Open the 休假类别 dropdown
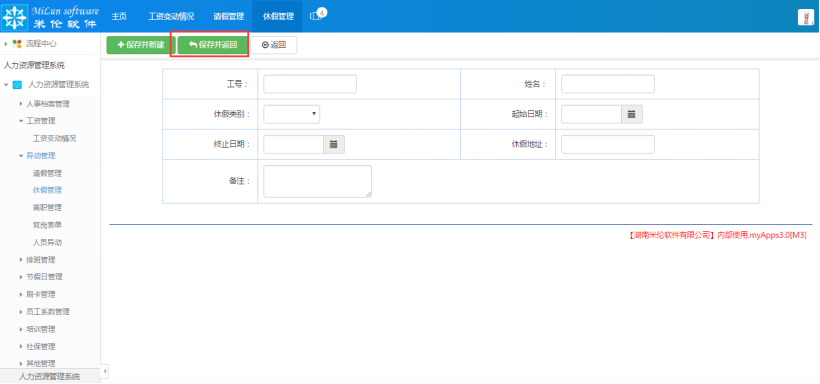820x384 pixels. point(291,114)
